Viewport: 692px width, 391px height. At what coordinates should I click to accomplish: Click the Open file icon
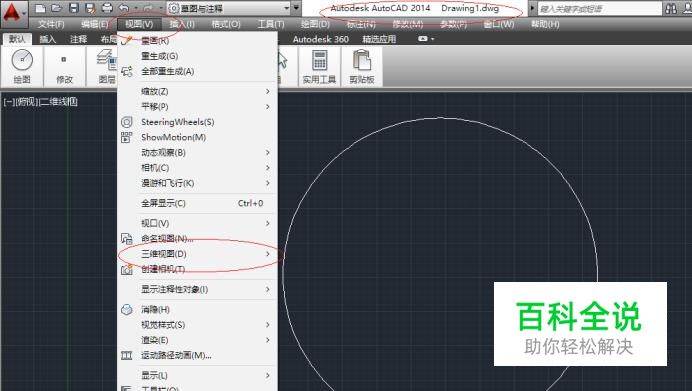click(x=56, y=8)
